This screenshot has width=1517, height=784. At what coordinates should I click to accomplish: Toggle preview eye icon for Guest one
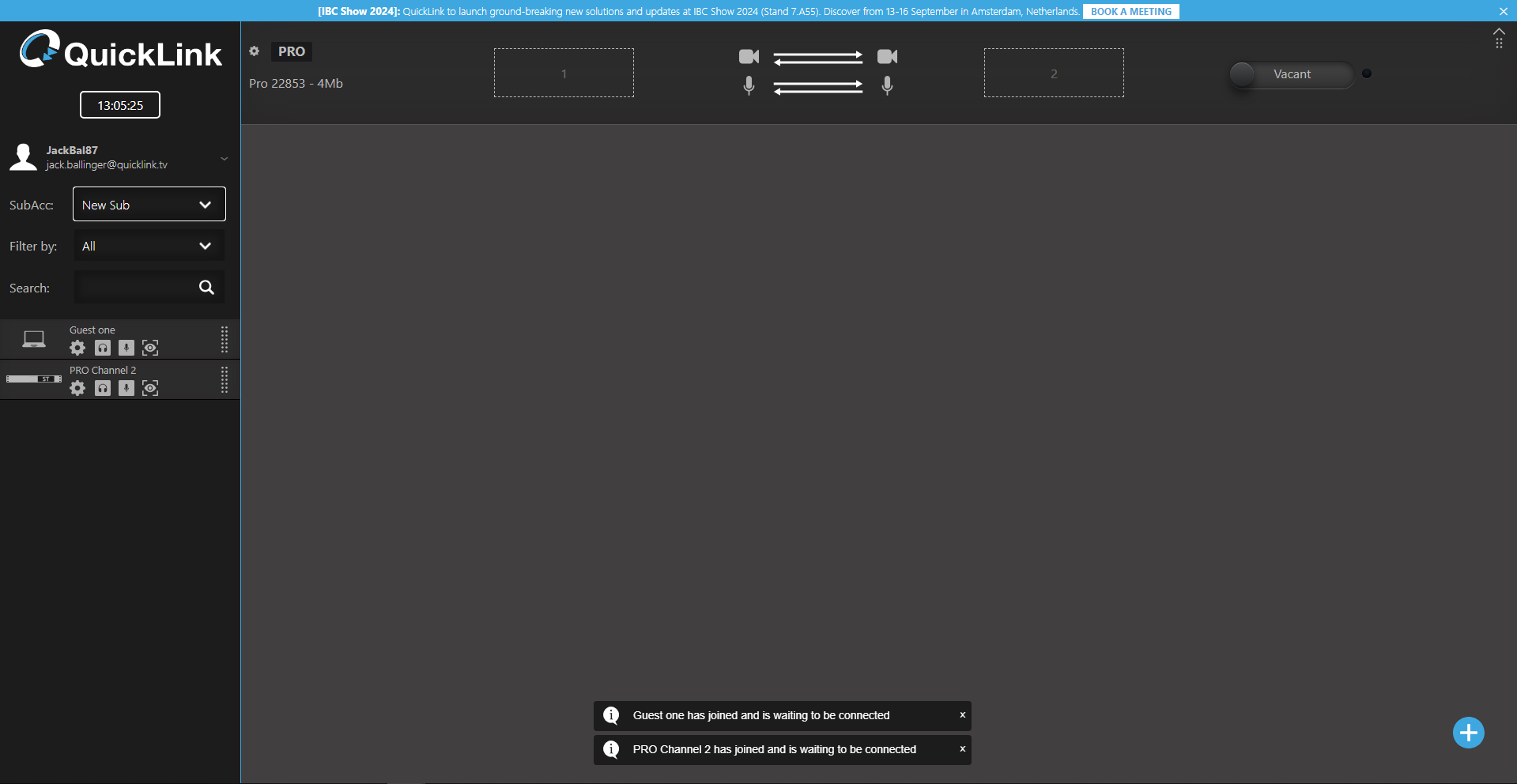click(150, 348)
